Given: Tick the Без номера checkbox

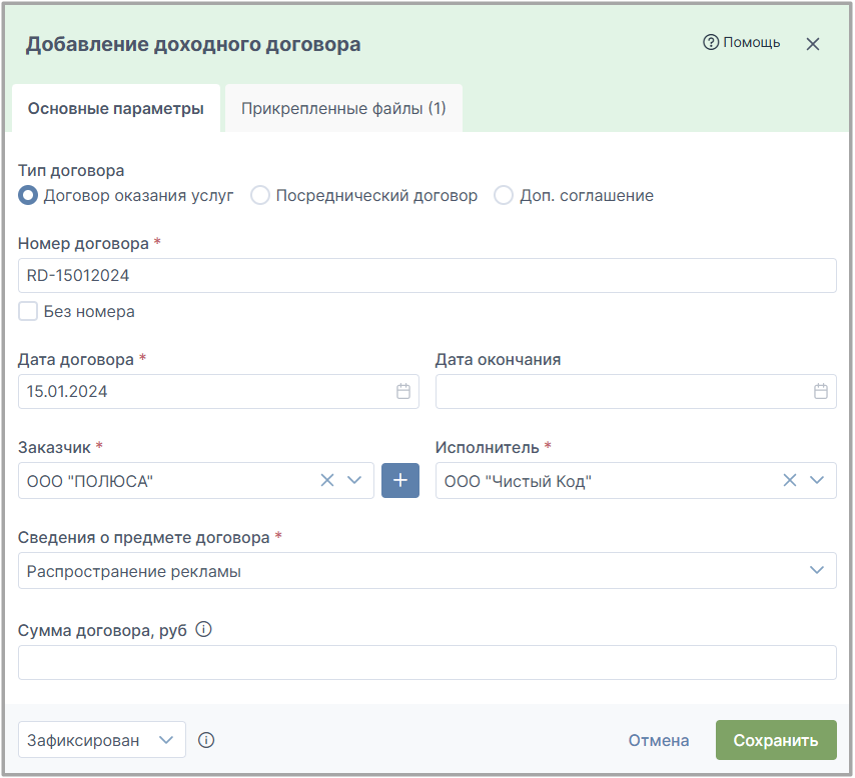Looking at the screenshot, I should (28, 311).
